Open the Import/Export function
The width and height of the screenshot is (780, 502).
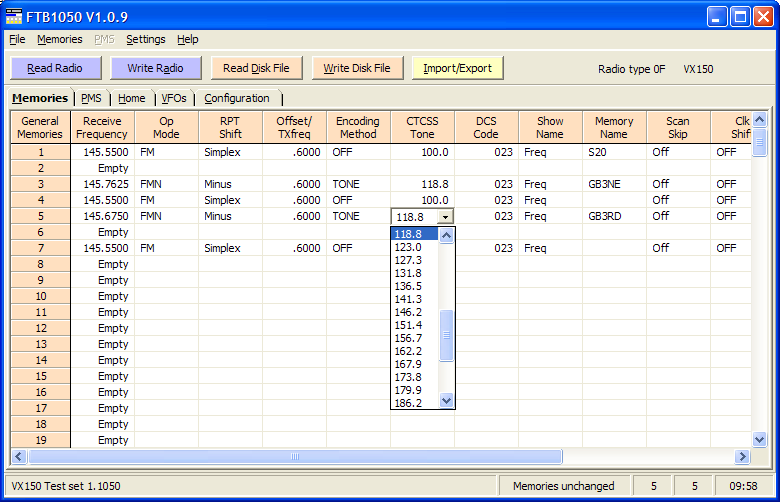click(457, 68)
